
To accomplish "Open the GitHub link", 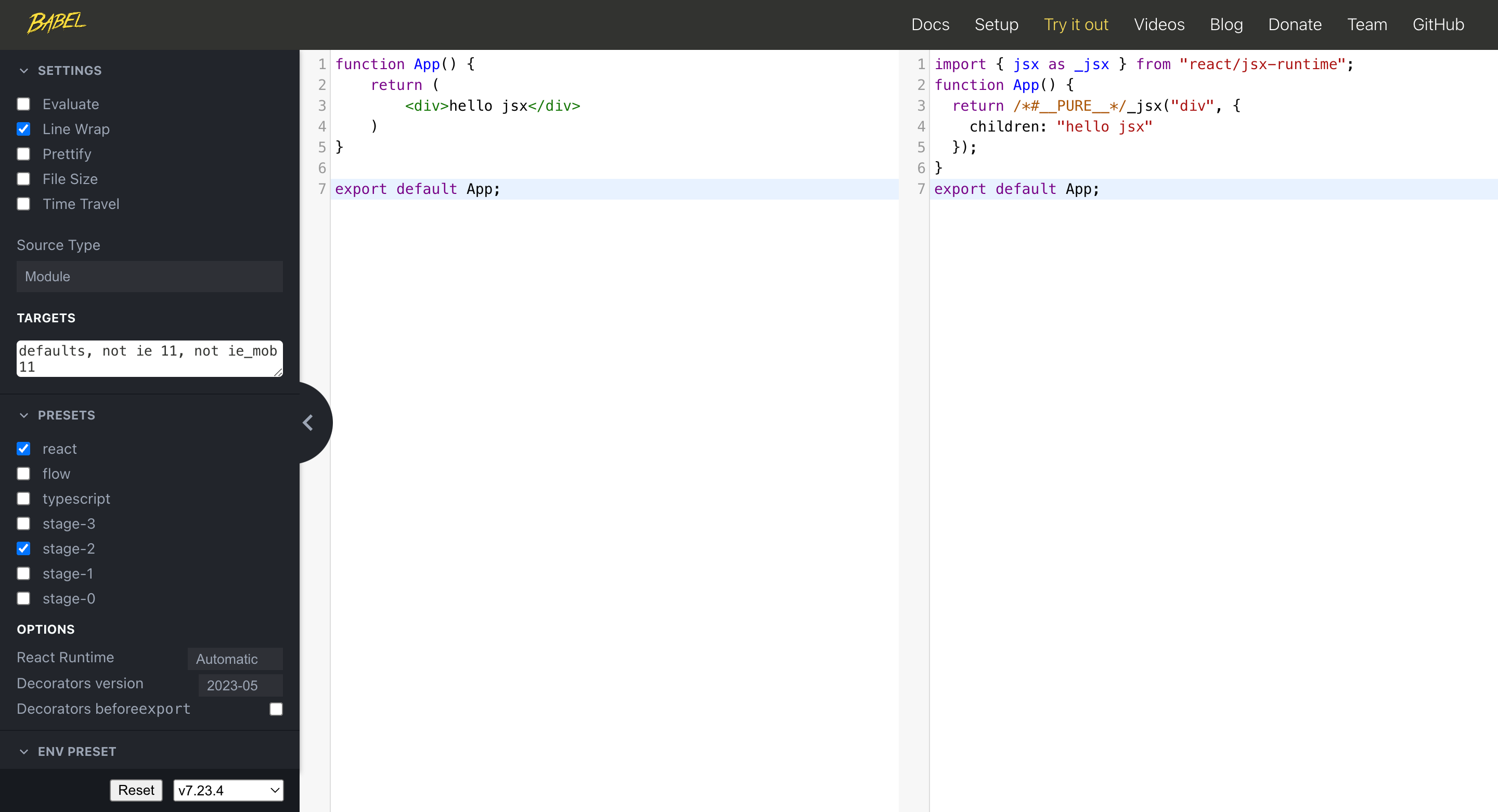I will (x=1438, y=24).
